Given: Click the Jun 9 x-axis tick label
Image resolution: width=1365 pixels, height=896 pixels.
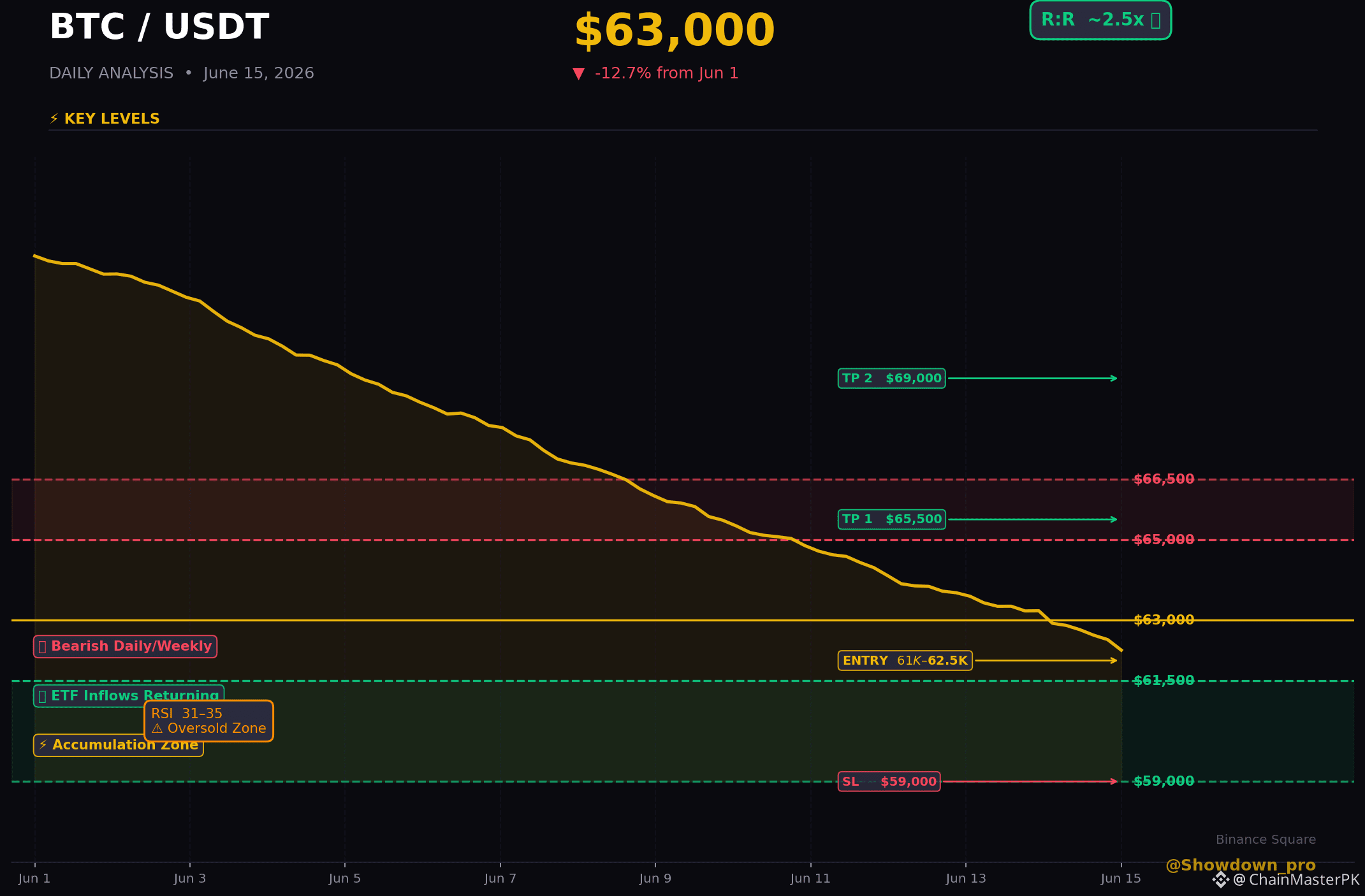Looking at the screenshot, I should [x=655, y=879].
